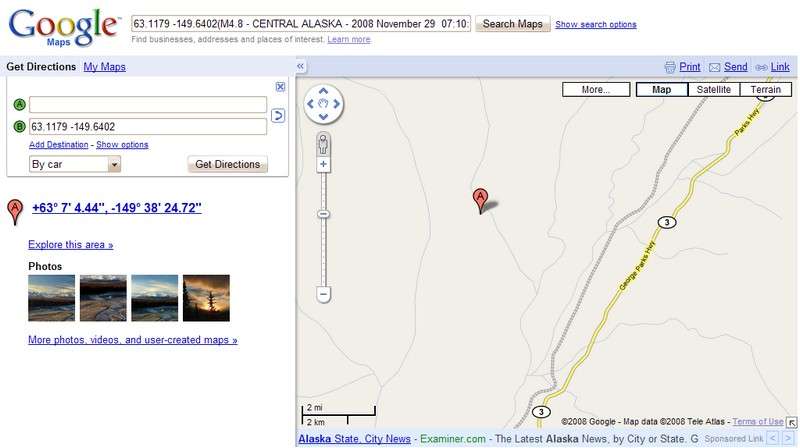Select the Map view button
Viewport: 800px width, 448px height.
tap(661, 89)
